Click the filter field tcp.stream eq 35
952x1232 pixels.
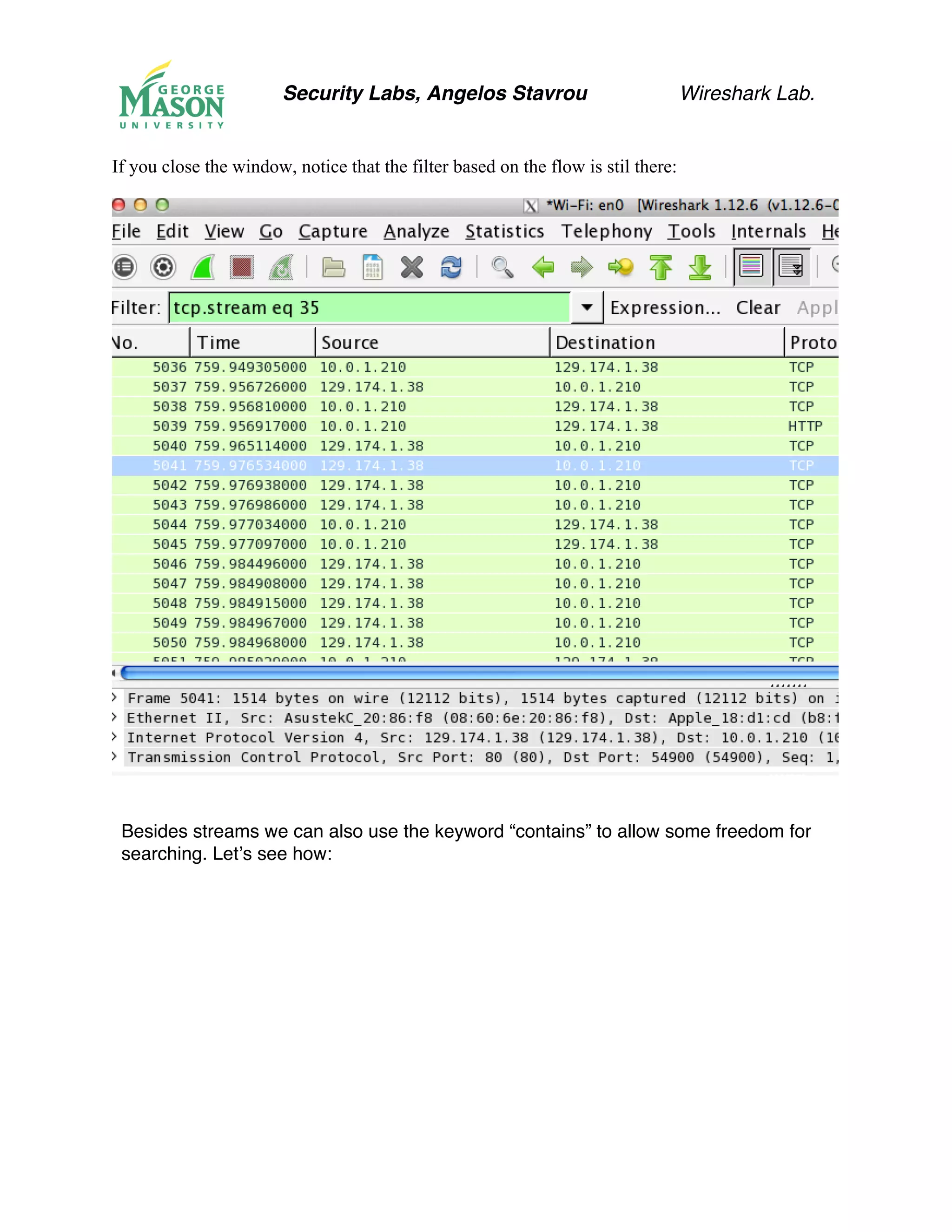pyautogui.click(x=370, y=307)
